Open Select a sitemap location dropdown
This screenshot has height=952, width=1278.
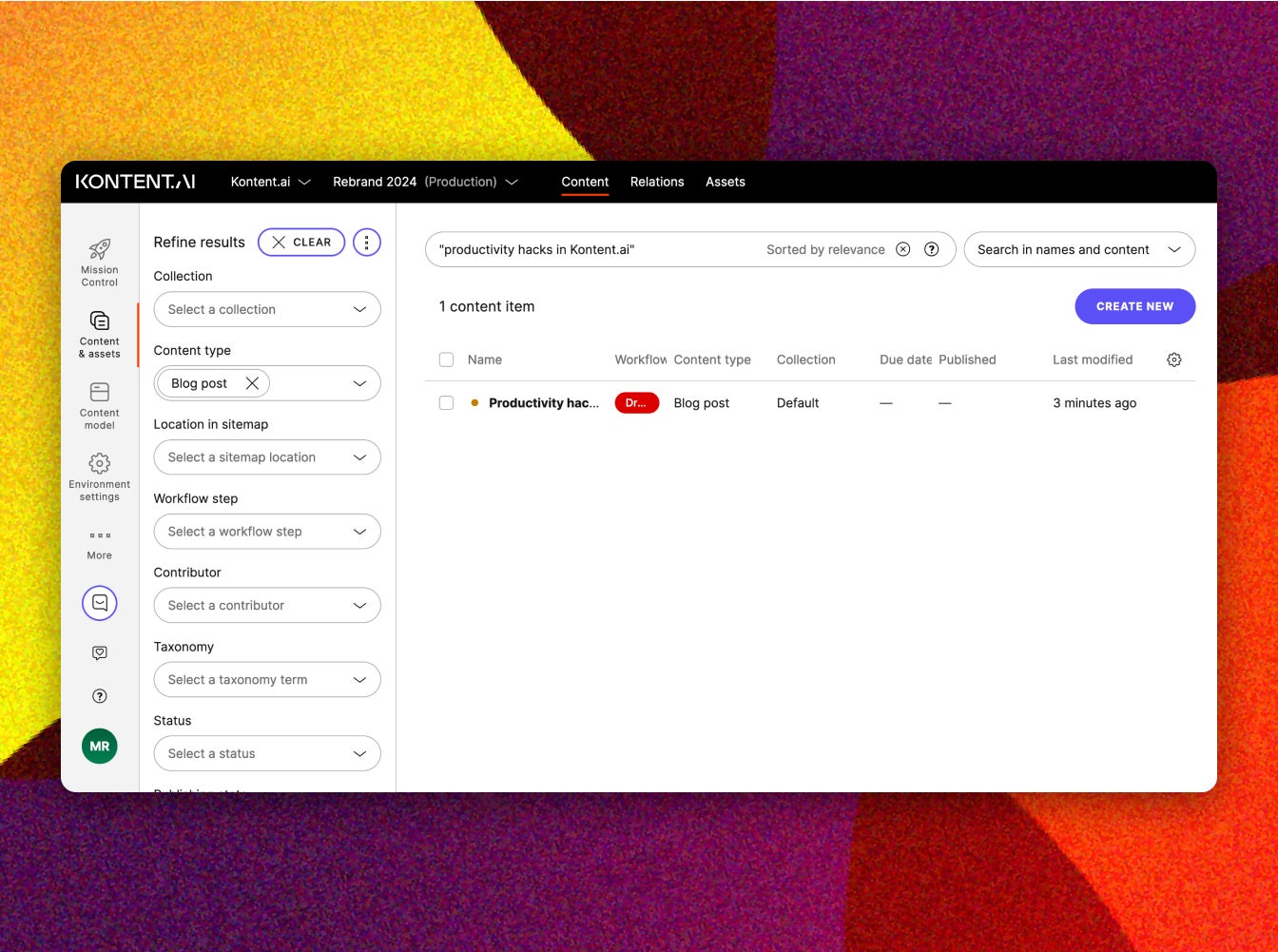pyautogui.click(x=267, y=457)
